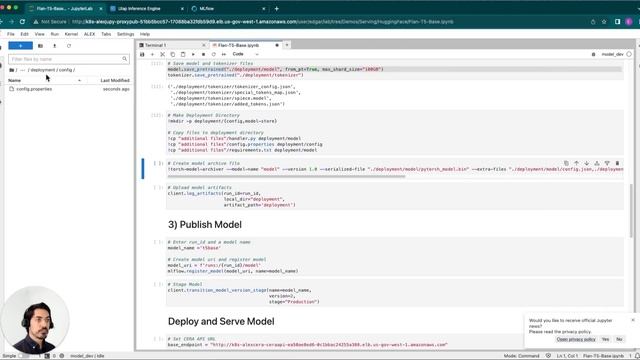Open the Kernel menu

pos(71,34)
